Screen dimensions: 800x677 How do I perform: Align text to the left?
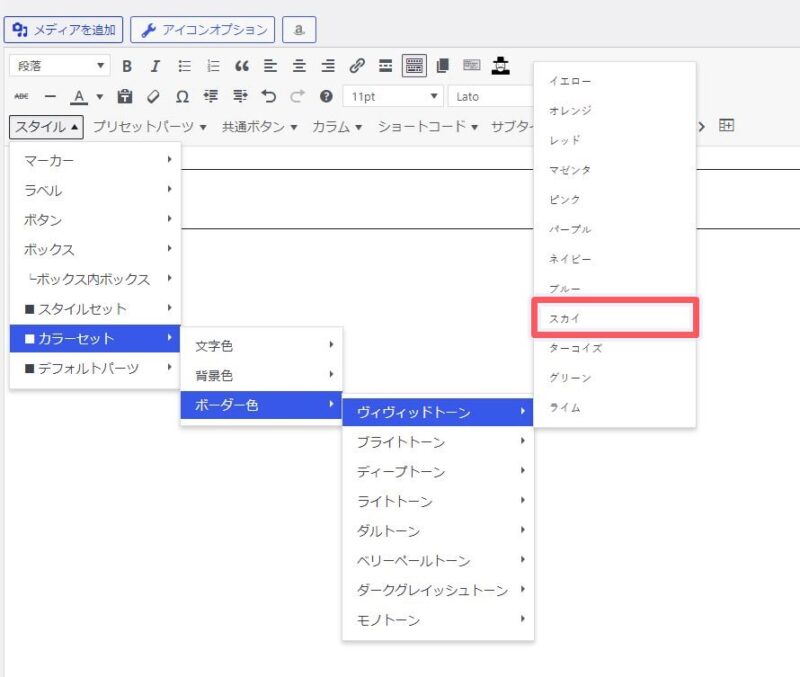coord(270,66)
